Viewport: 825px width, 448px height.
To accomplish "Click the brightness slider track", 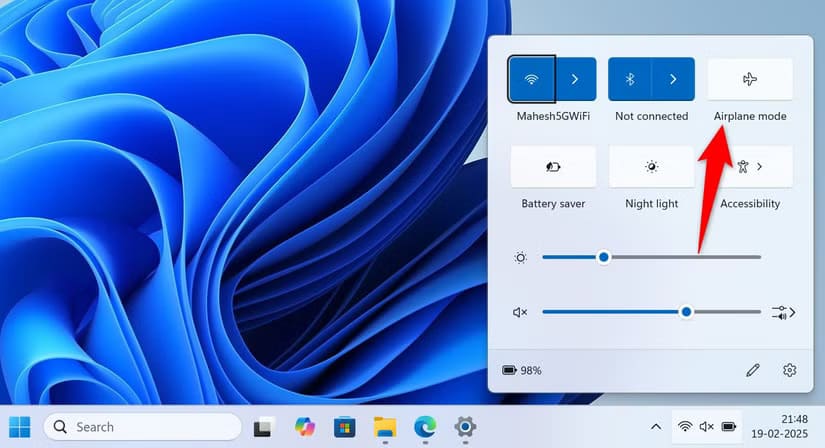I will click(x=651, y=257).
